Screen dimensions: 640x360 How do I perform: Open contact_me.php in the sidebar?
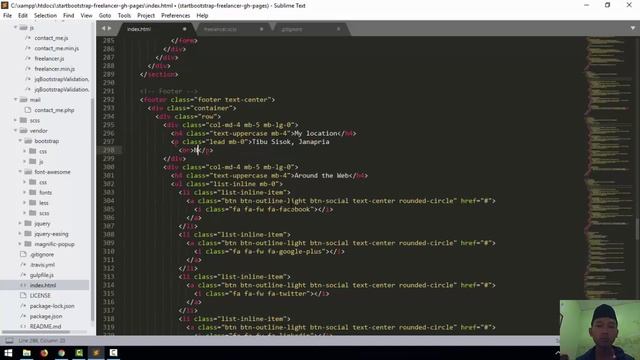54,110
